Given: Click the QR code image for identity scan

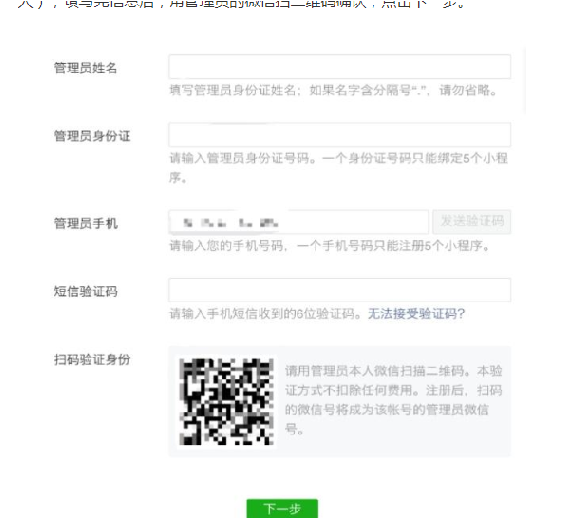Looking at the screenshot, I should [x=226, y=401].
